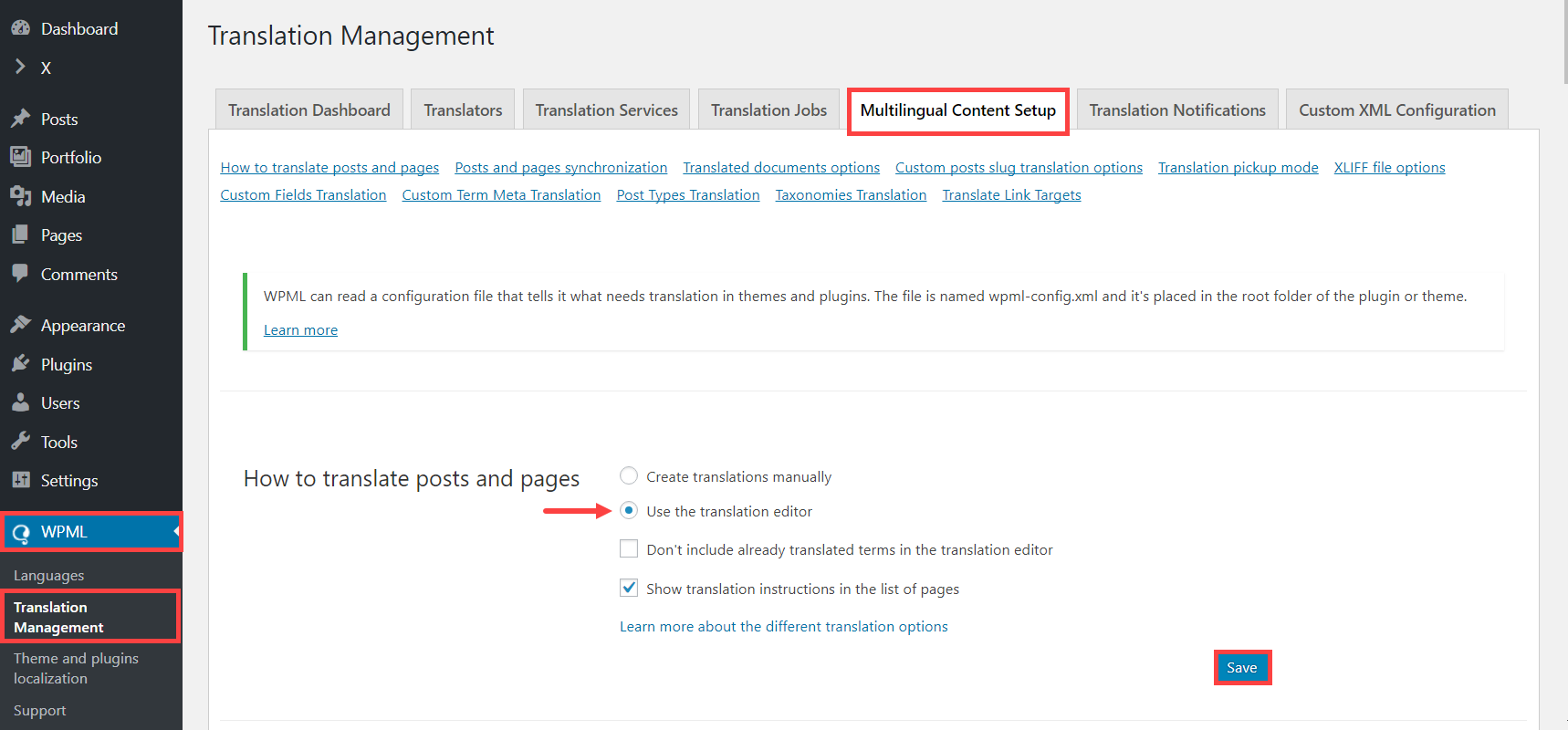Image resolution: width=1568 pixels, height=730 pixels.
Task: Click the chevron icon beside X
Action: point(20,67)
